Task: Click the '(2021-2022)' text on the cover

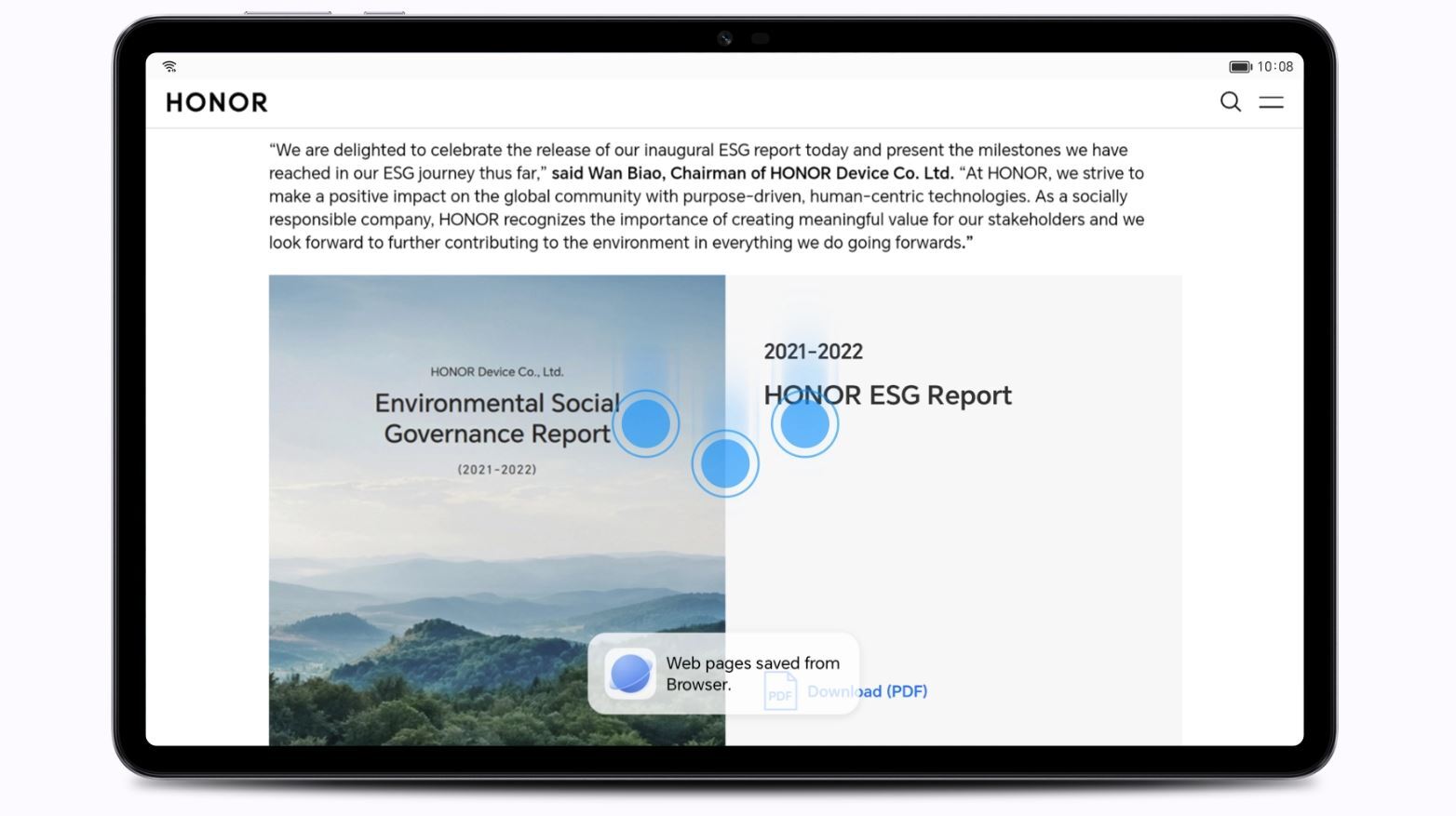Action: 496,470
